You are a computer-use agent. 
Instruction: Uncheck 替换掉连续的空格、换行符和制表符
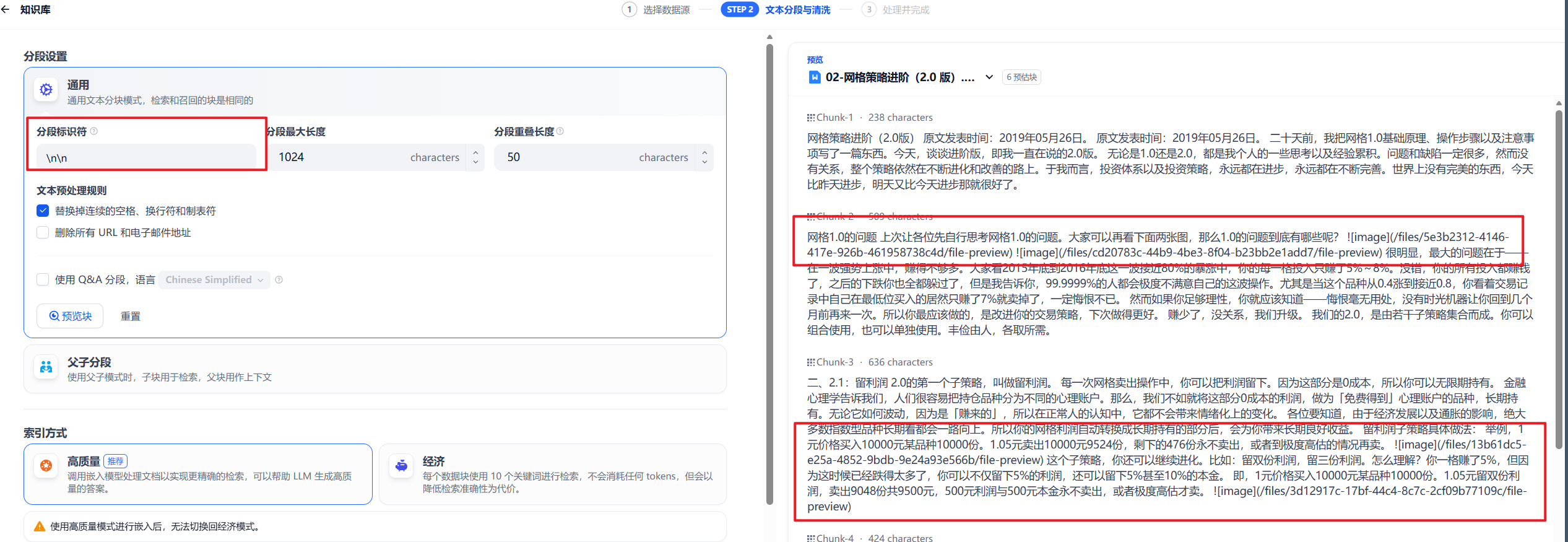coord(43,211)
